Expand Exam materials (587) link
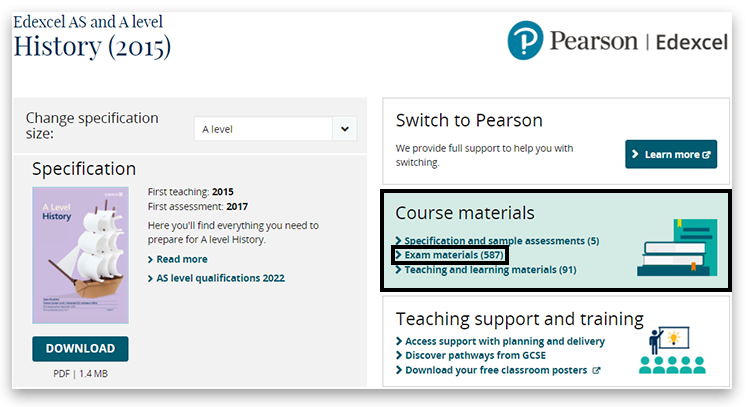 [453, 255]
